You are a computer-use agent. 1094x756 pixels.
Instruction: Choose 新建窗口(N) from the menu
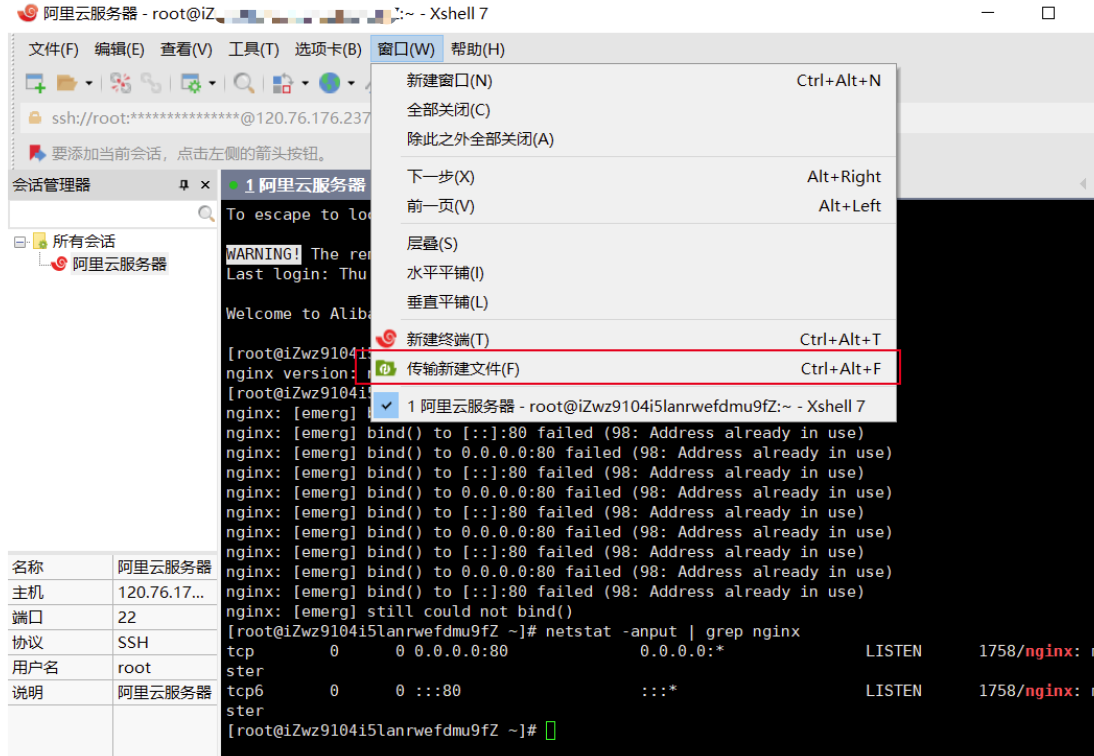tap(634, 80)
